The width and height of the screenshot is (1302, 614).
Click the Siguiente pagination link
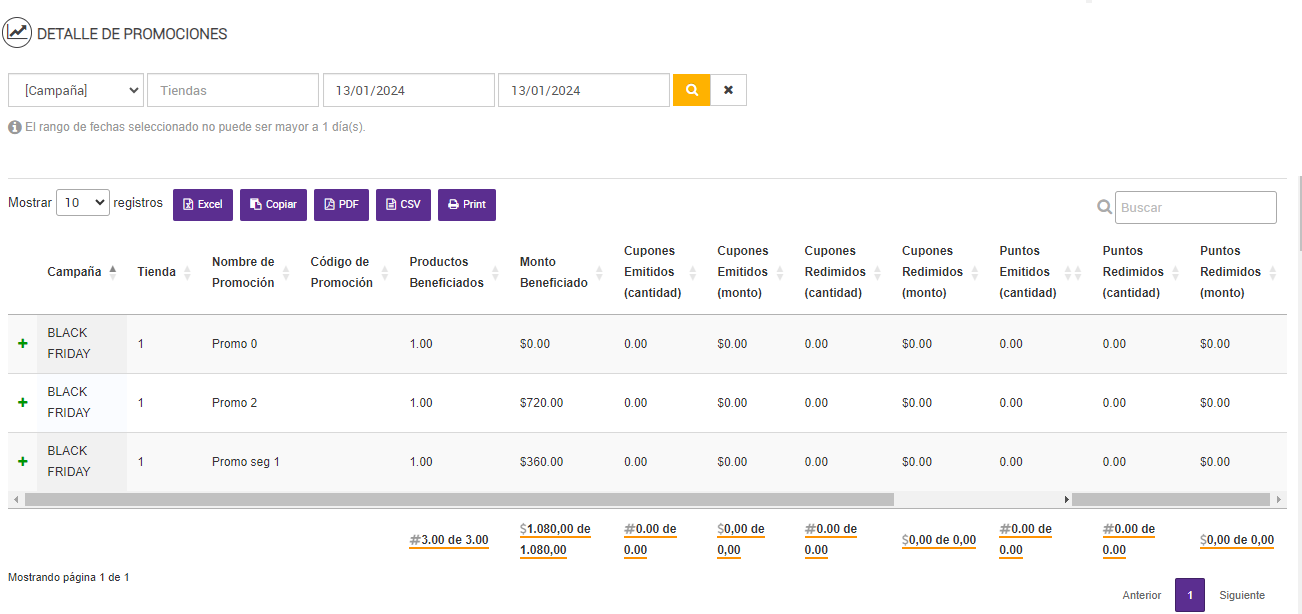click(x=1241, y=595)
